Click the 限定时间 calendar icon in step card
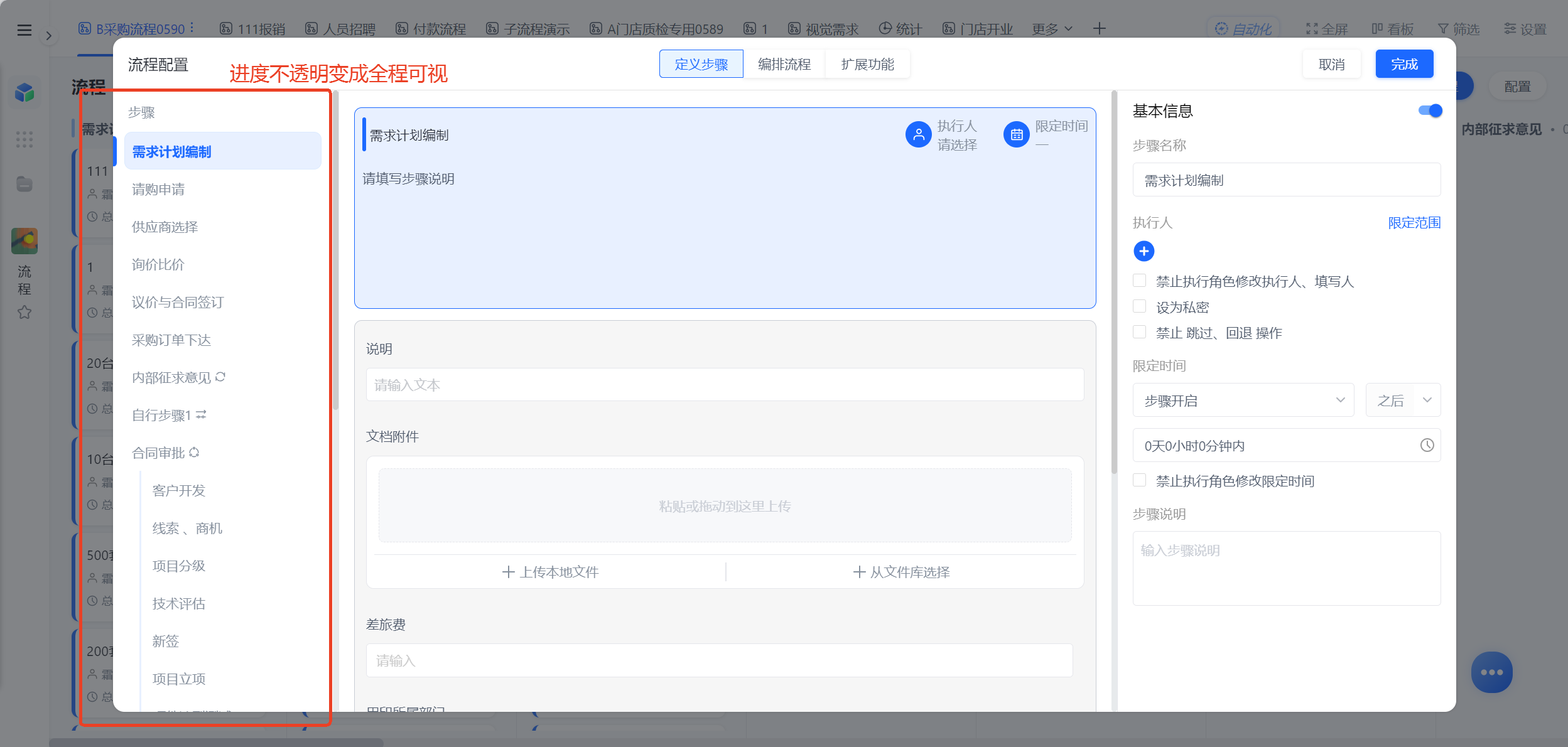This screenshot has height=747, width=1568. coord(1016,134)
